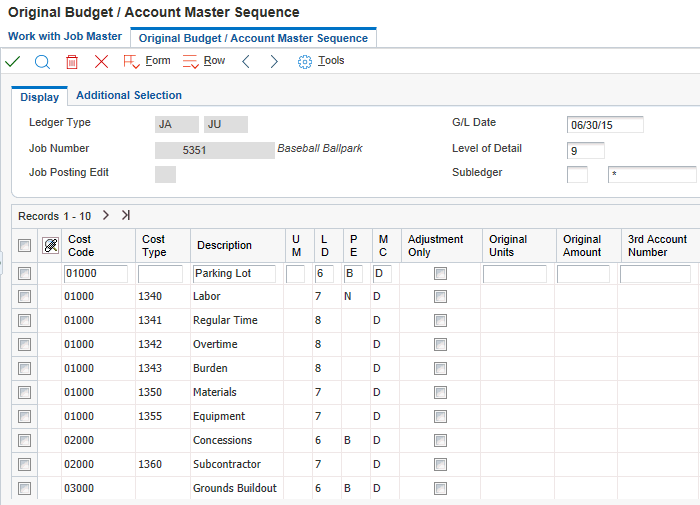The width and height of the screenshot is (700, 505).
Task: Click the Original Amount column header
Action: click(x=589, y=246)
